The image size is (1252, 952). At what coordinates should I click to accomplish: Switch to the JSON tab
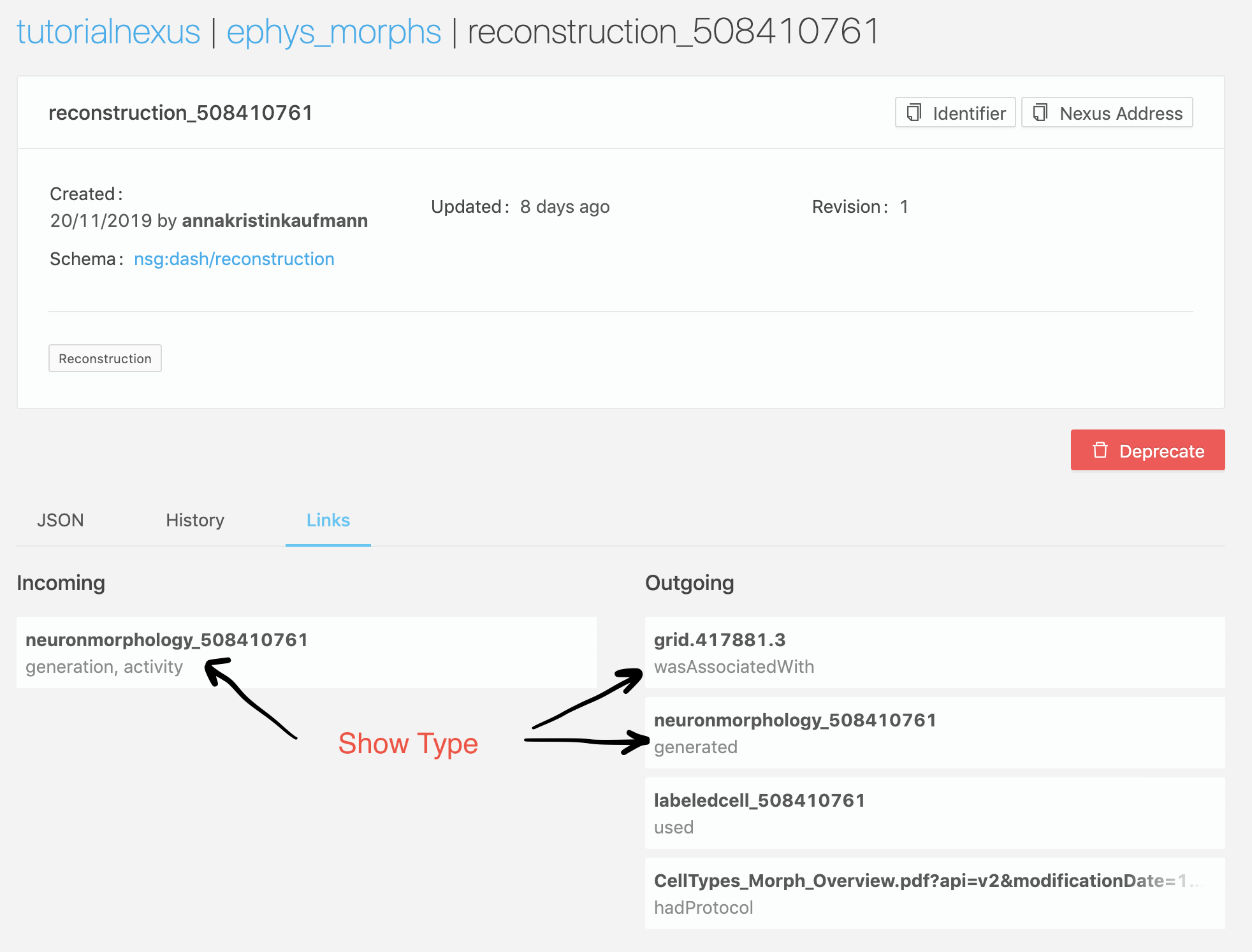(61, 520)
